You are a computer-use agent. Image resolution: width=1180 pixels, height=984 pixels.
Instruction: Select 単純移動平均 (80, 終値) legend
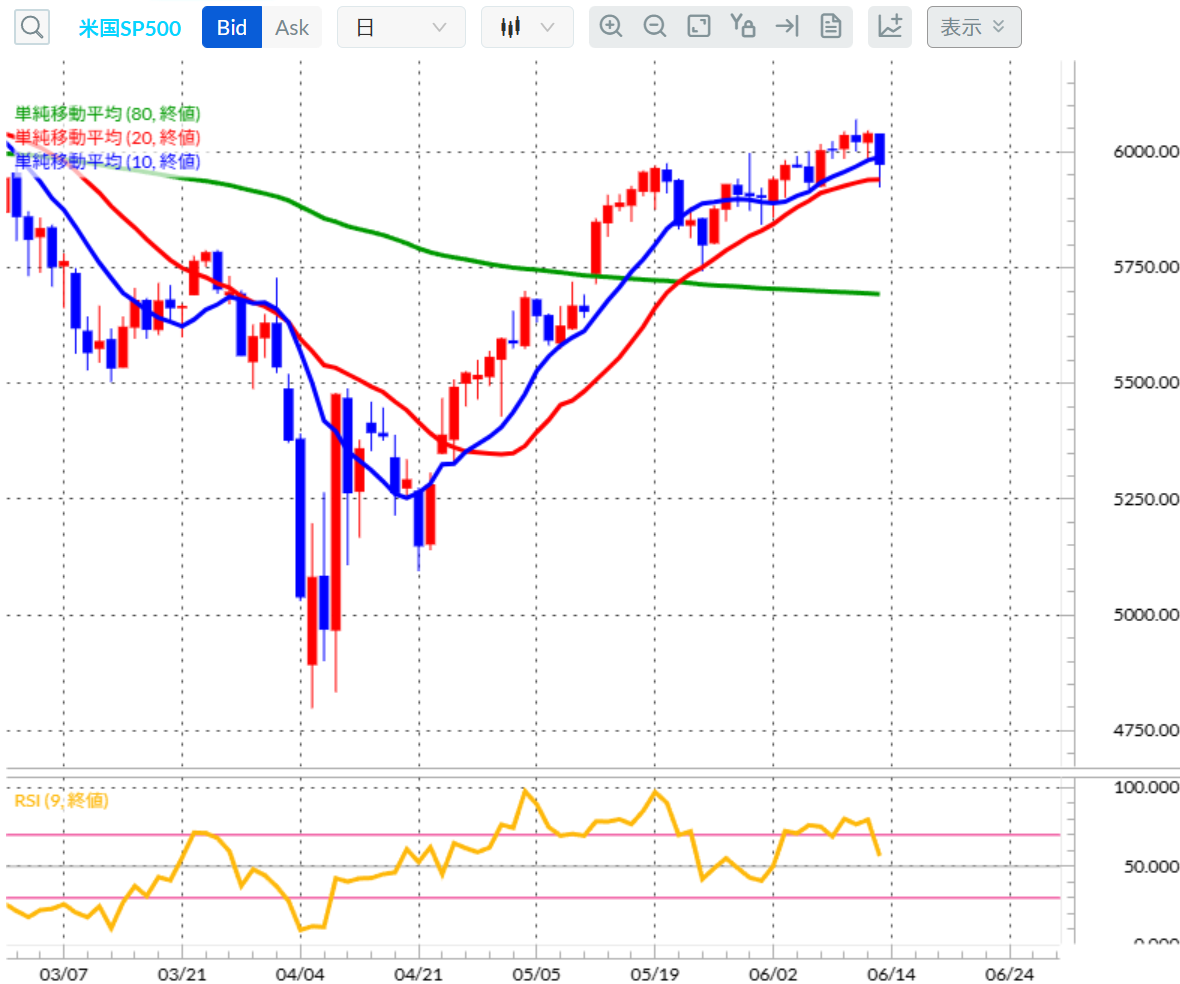coord(108,114)
